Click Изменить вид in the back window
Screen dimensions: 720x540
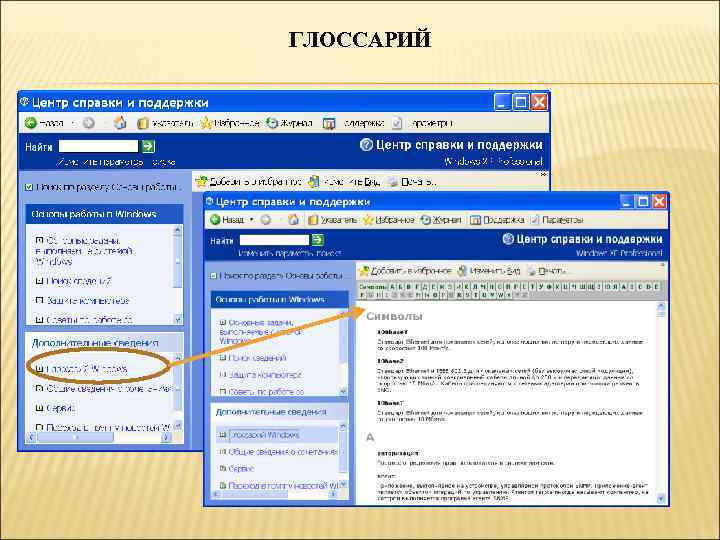(x=344, y=182)
